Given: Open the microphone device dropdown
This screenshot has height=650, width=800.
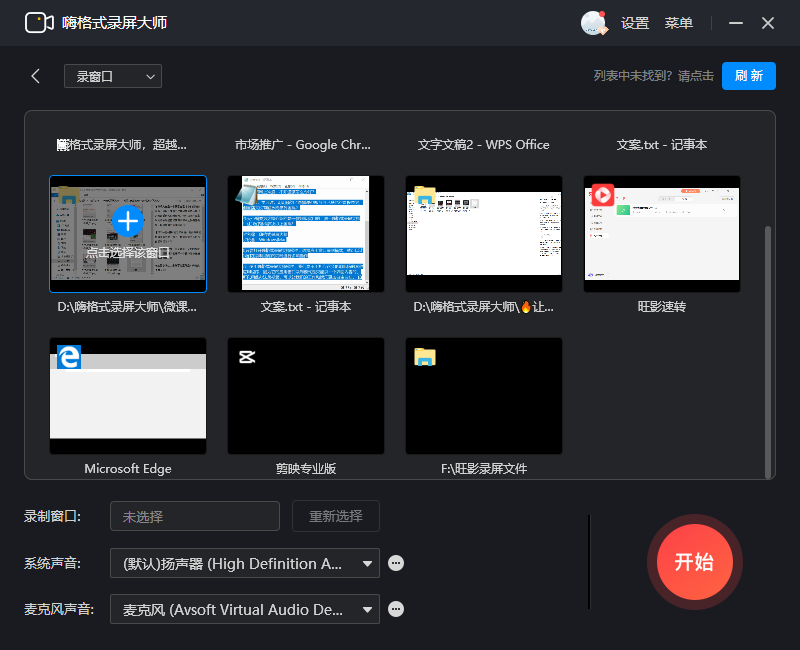Looking at the screenshot, I should [x=244, y=609].
